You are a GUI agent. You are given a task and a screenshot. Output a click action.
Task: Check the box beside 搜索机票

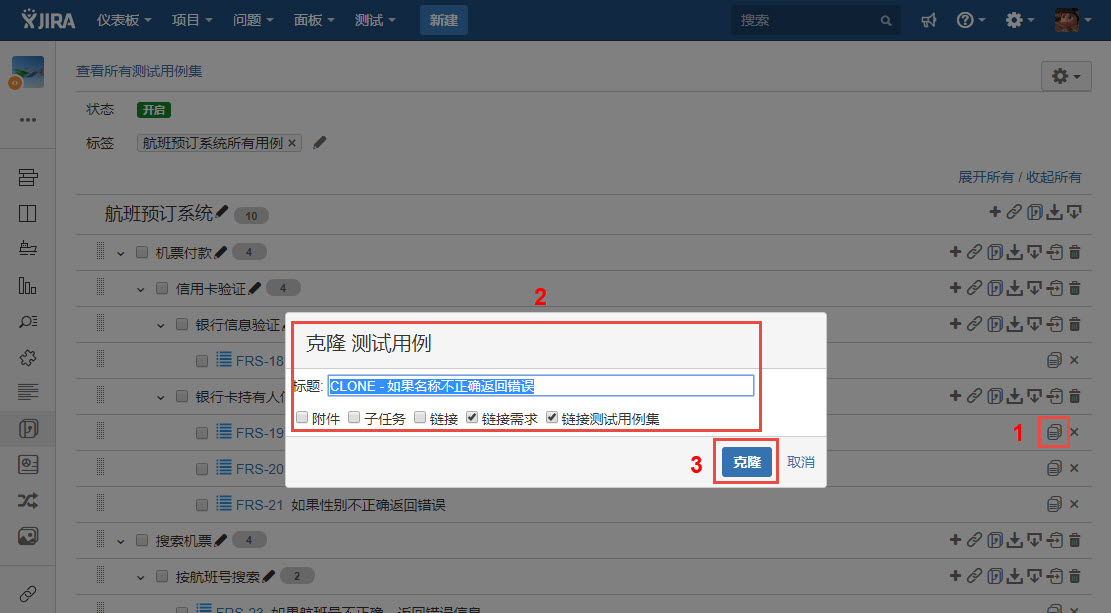coord(142,541)
